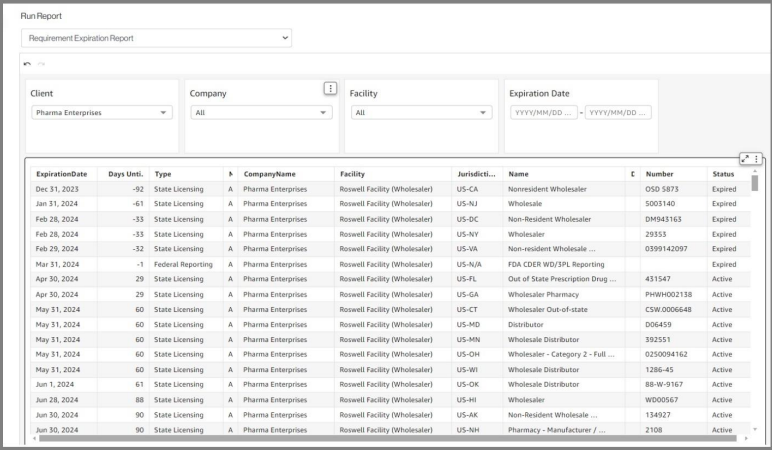
Task: Click the expiration end date field
Action: click(x=617, y=113)
